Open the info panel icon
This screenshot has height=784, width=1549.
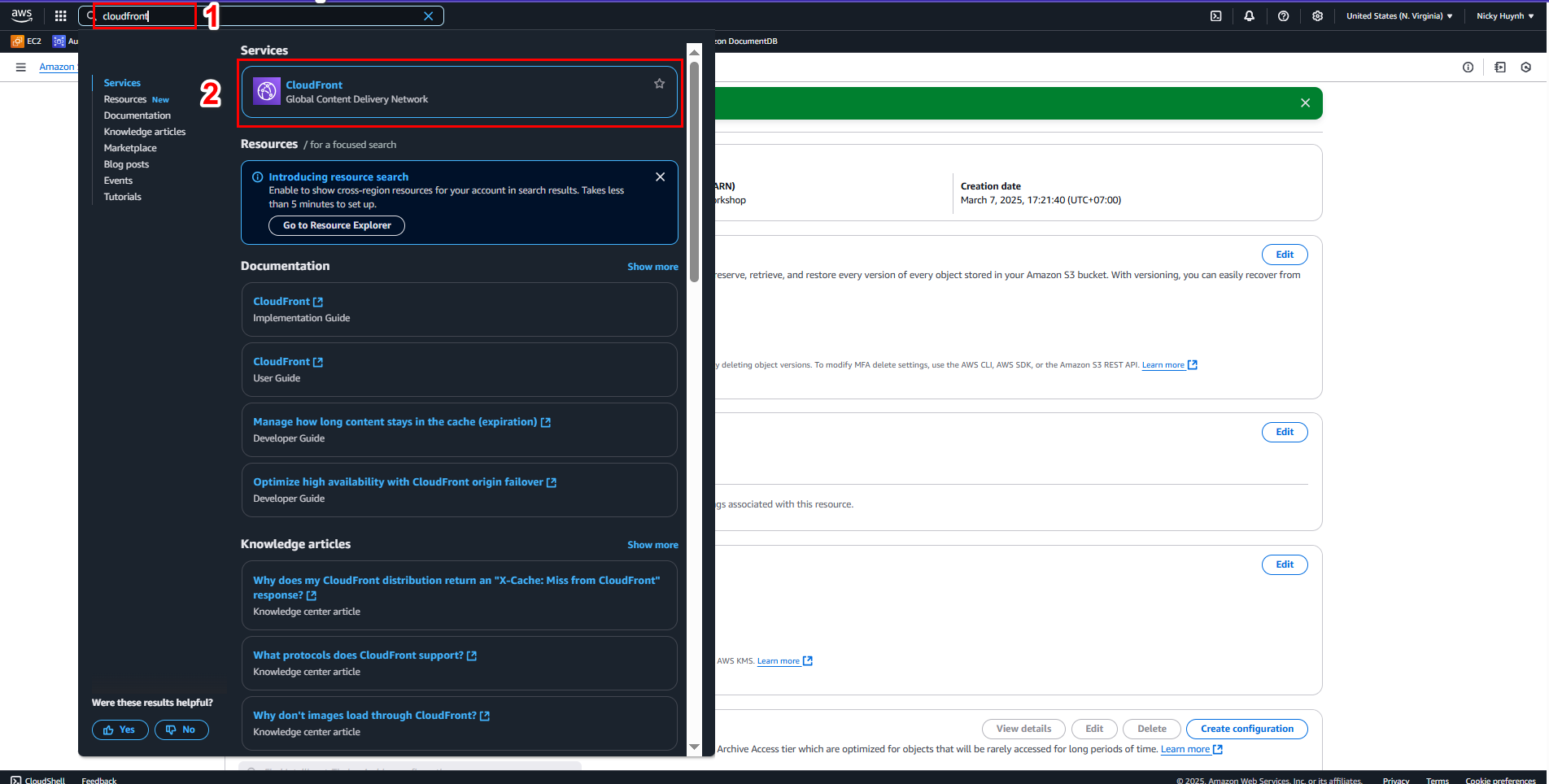[x=1468, y=68]
